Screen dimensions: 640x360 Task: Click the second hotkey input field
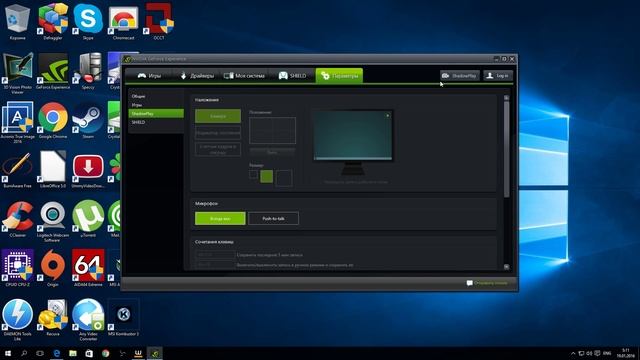coord(215,265)
